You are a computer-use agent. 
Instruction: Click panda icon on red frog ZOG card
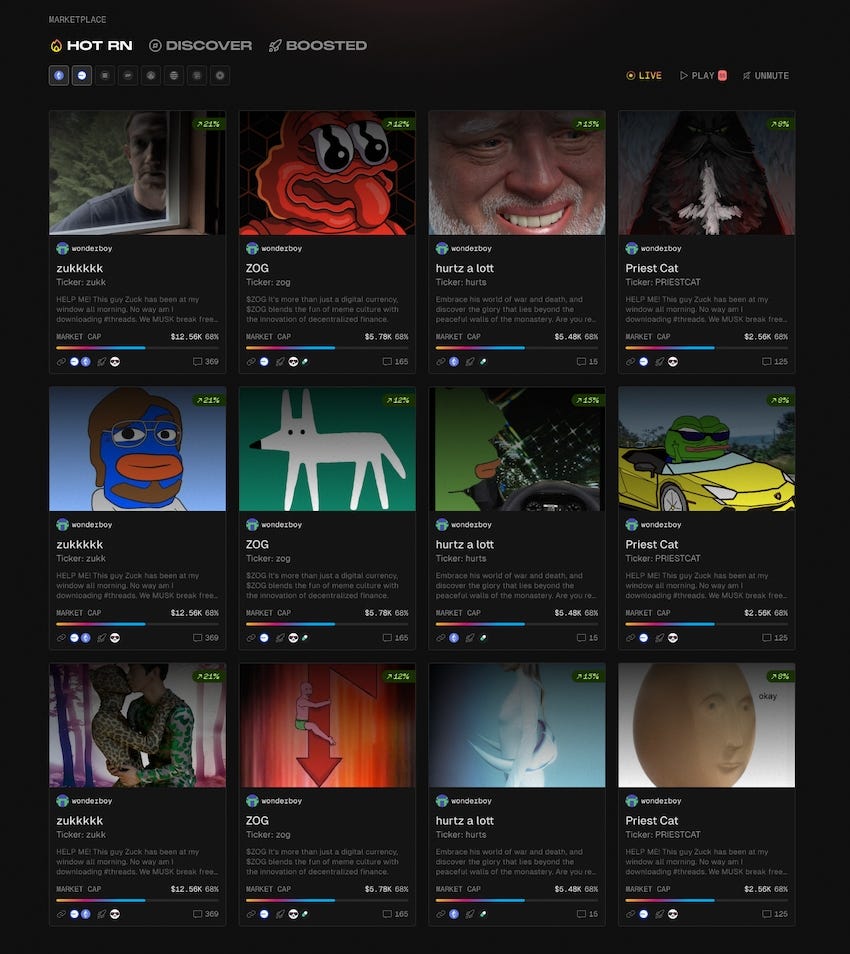click(x=293, y=361)
